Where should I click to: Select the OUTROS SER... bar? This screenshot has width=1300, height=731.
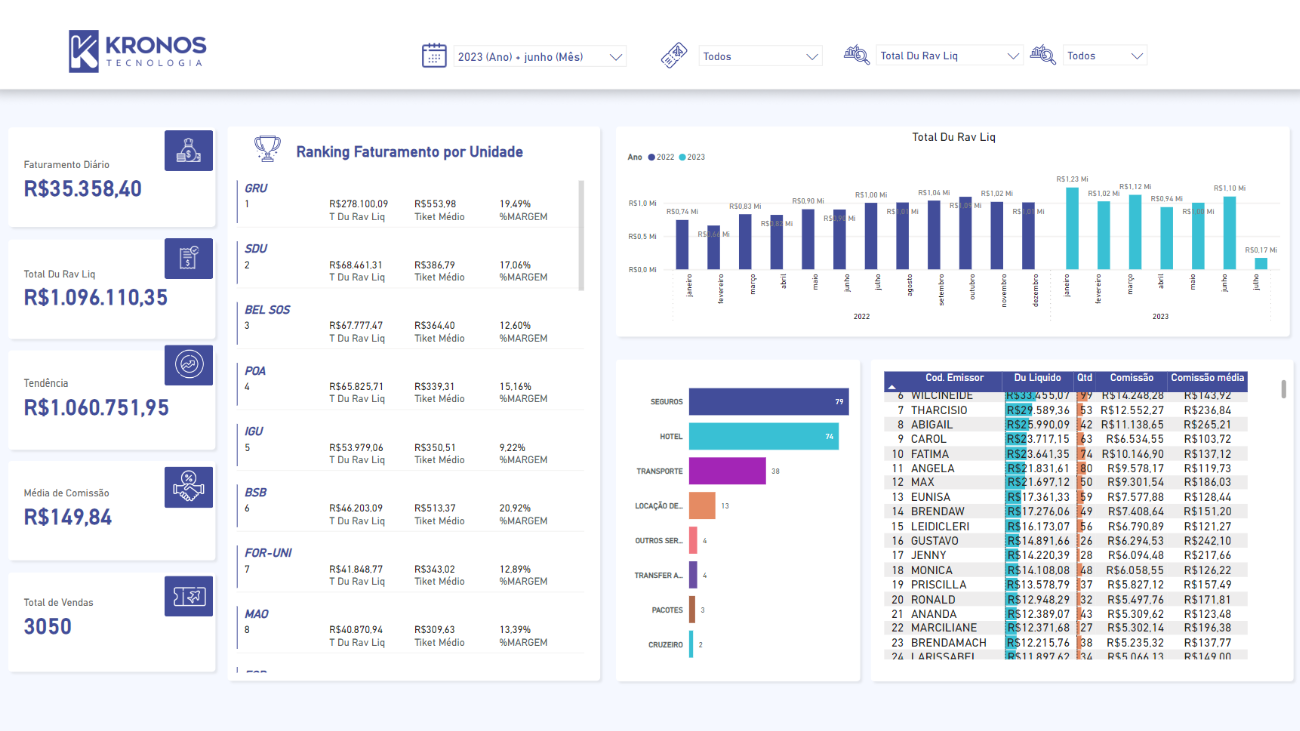pyautogui.click(x=693, y=540)
